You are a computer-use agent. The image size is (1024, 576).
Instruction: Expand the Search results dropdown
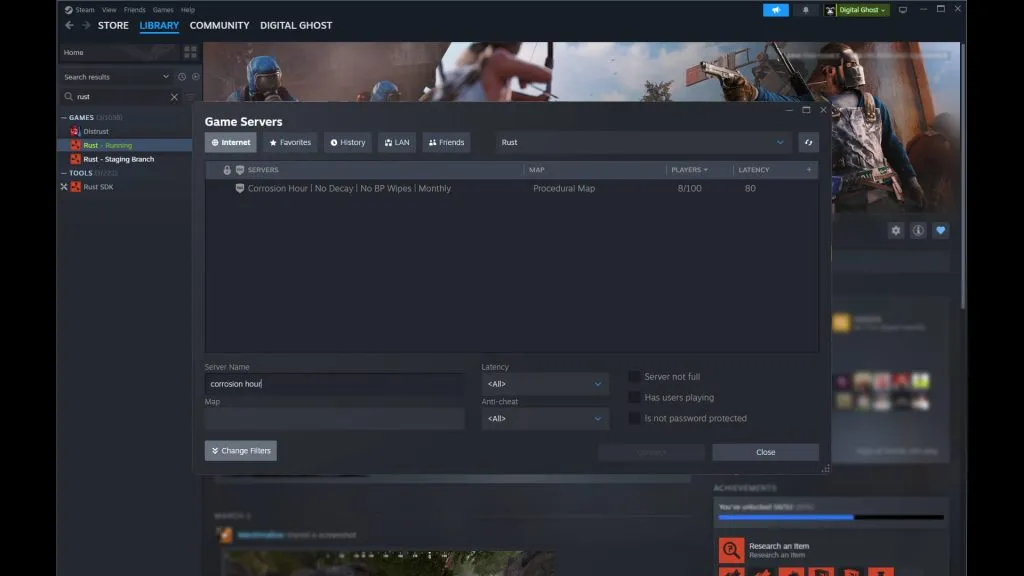(166, 77)
